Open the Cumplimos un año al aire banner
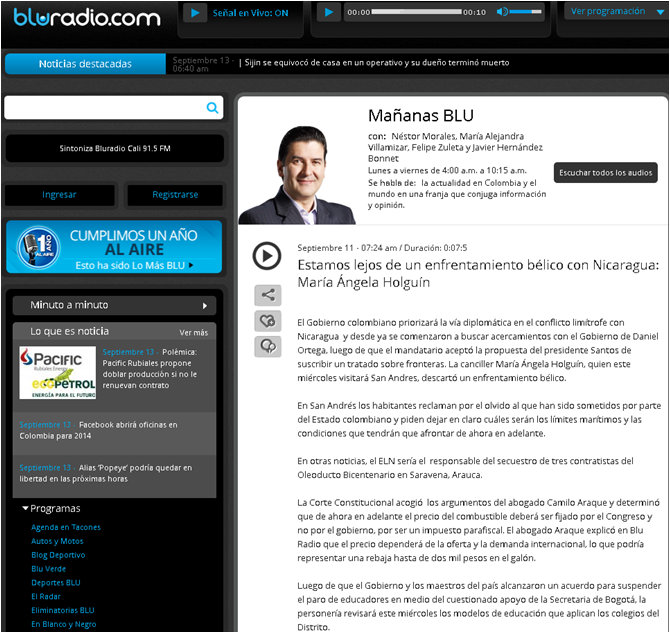This screenshot has height=633, width=670. pos(114,247)
